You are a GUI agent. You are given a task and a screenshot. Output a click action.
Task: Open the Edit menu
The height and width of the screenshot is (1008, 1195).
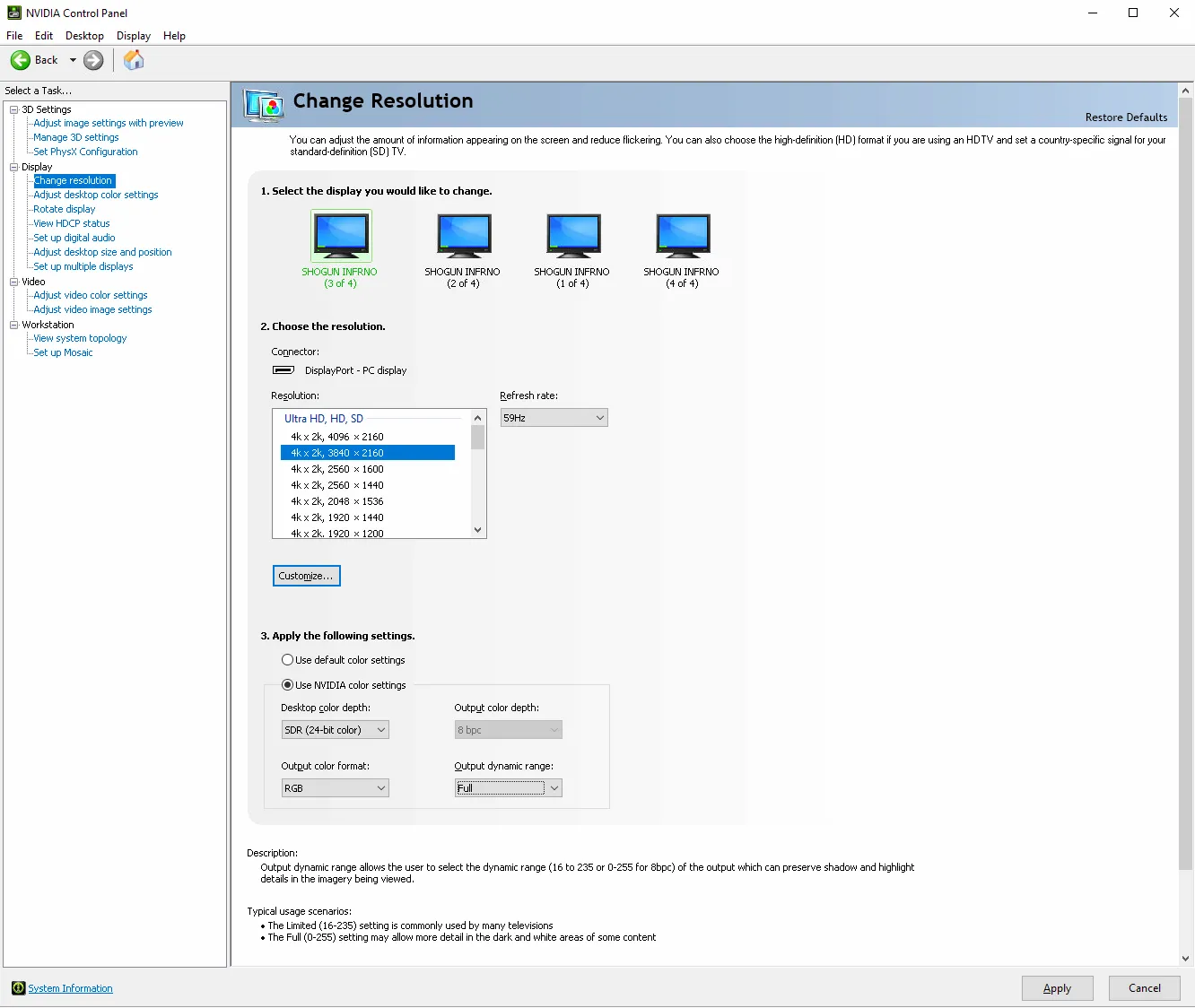44,36
